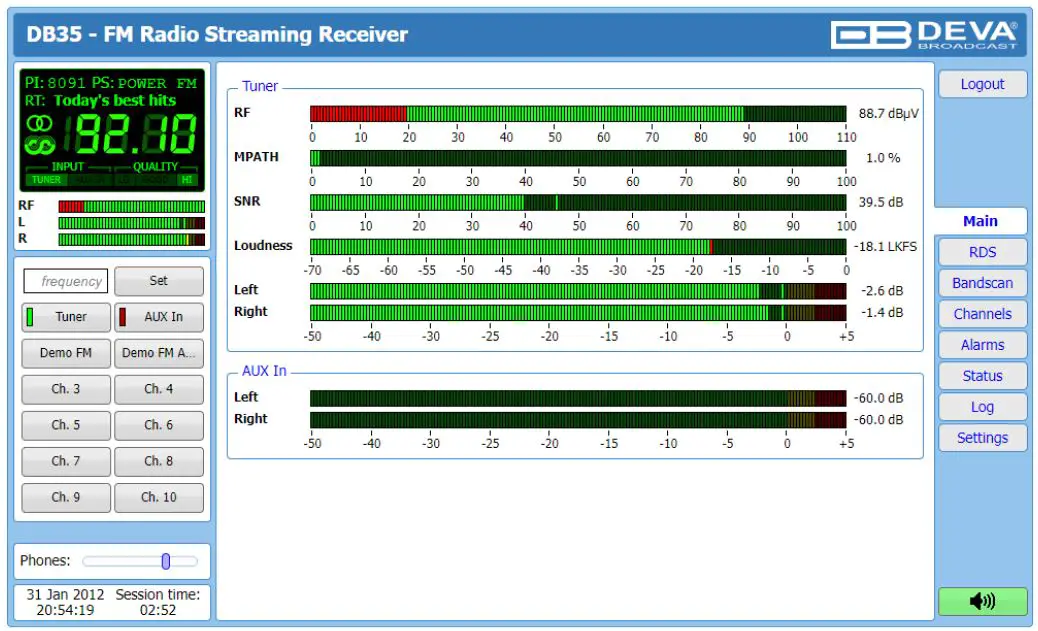The height and width of the screenshot is (631, 1038).
Task: Click the small RF mini meter in left panel
Action: [131, 207]
